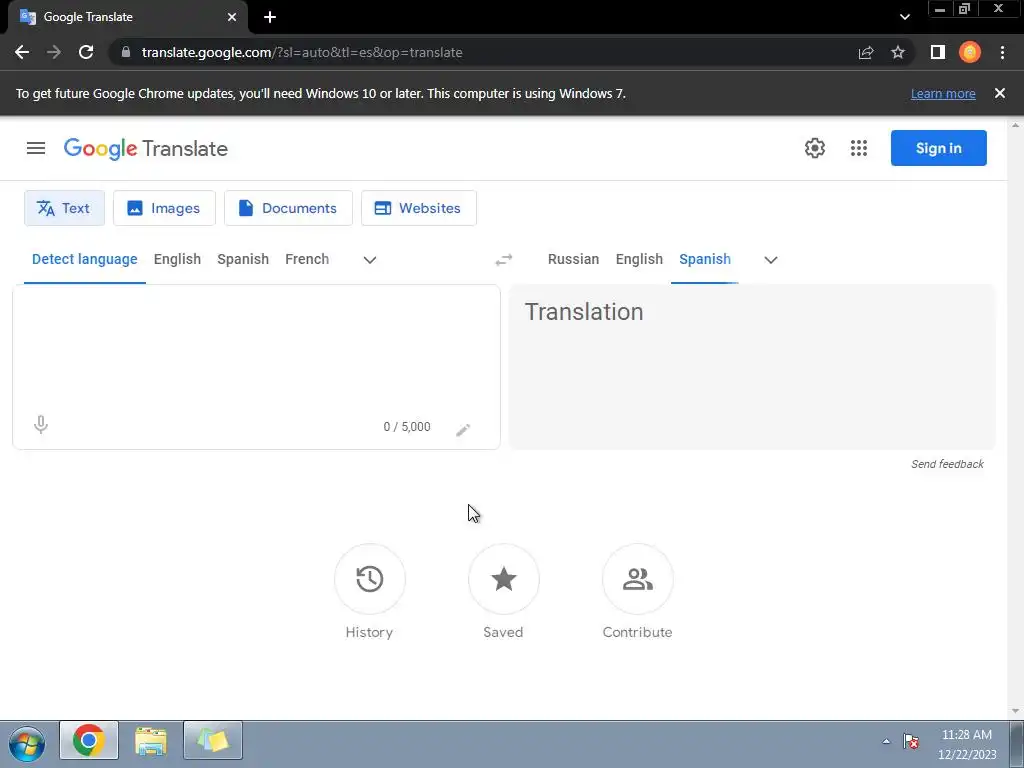This screenshot has width=1024, height=768.
Task: Switch to Text translation mode
Action: click(x=64, y=208)
